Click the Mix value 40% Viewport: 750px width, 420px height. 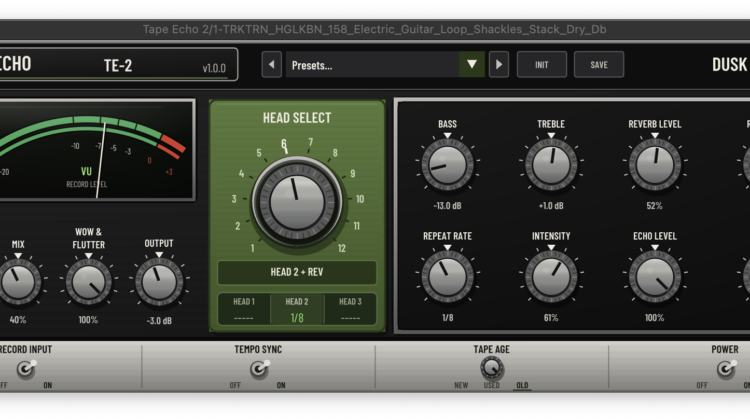tap(18, 320)
